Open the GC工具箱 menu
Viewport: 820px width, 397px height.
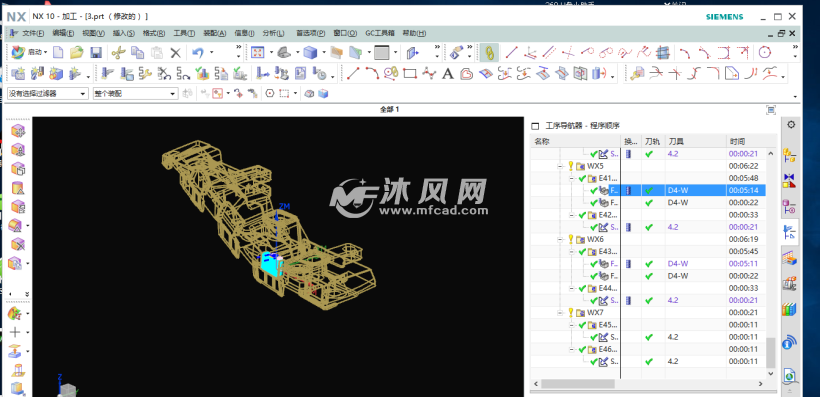pyautogui.click(x=380, y=33)
